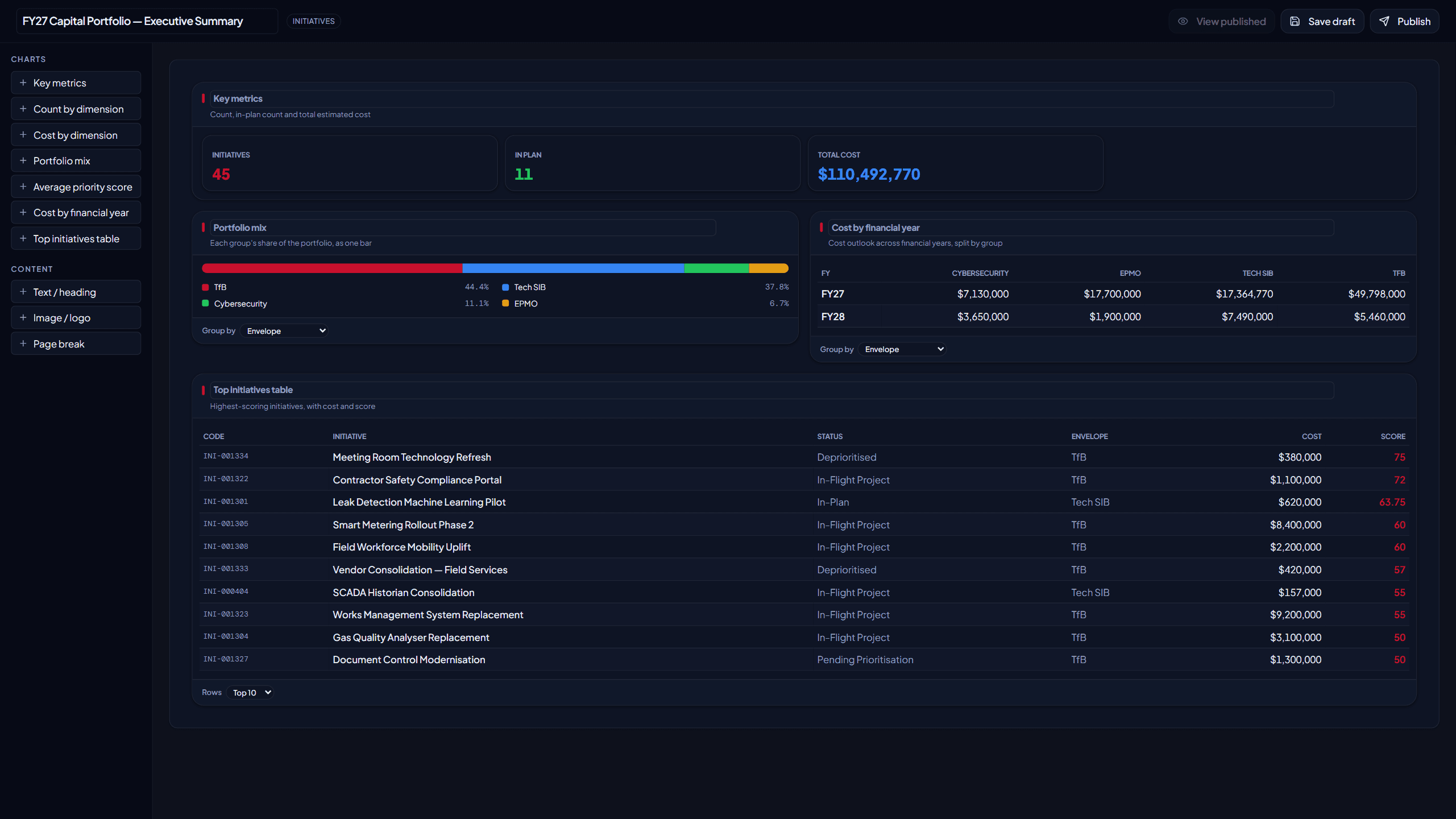Viewport: 1456px width, 819px height.
Task: Add an Average priority score chart
Action: tap(76, 187)
